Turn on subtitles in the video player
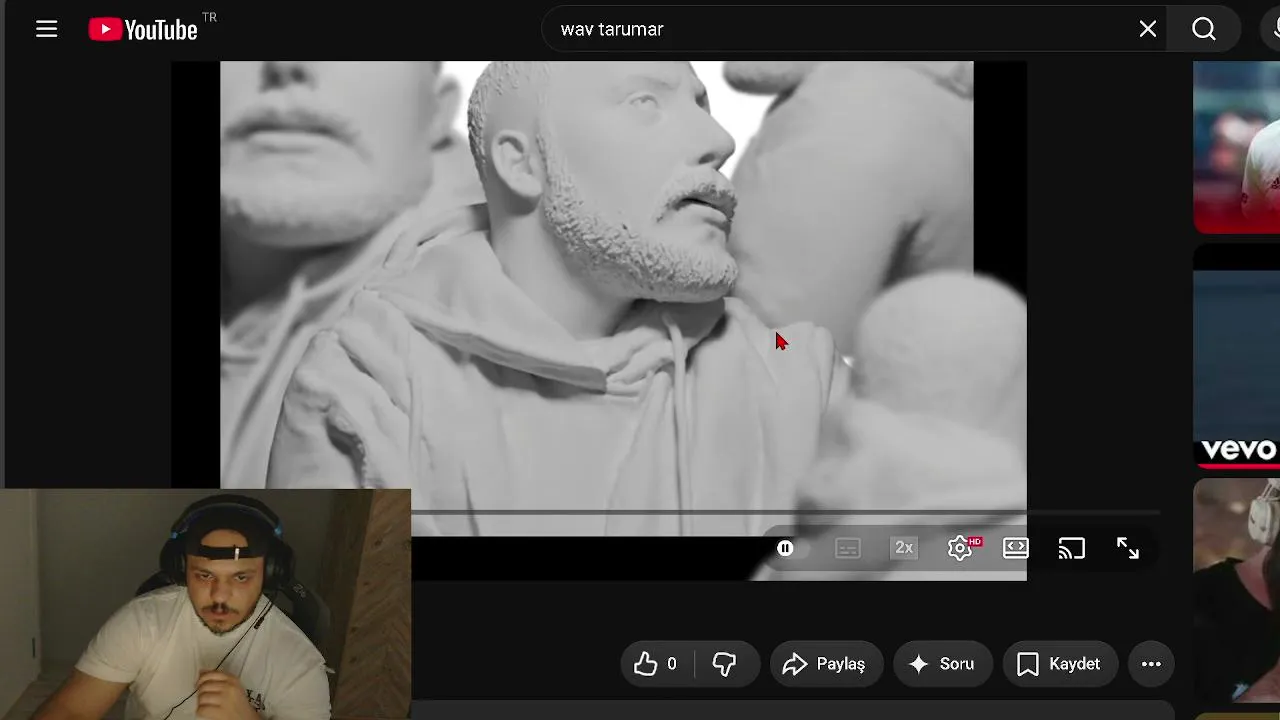The image size is (1280, 720). (x=847, y=548)
